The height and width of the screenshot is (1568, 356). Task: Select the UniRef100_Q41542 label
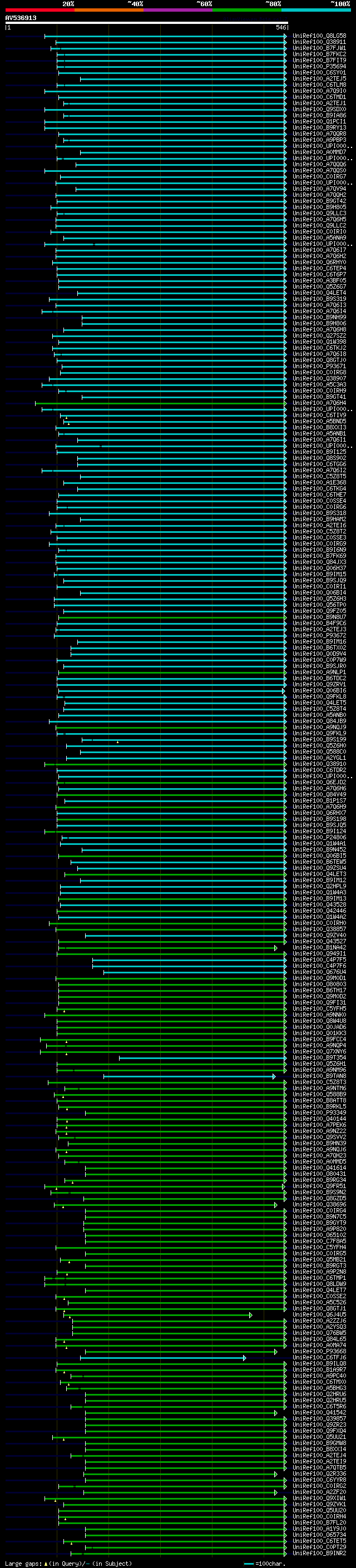(319, 1413)
